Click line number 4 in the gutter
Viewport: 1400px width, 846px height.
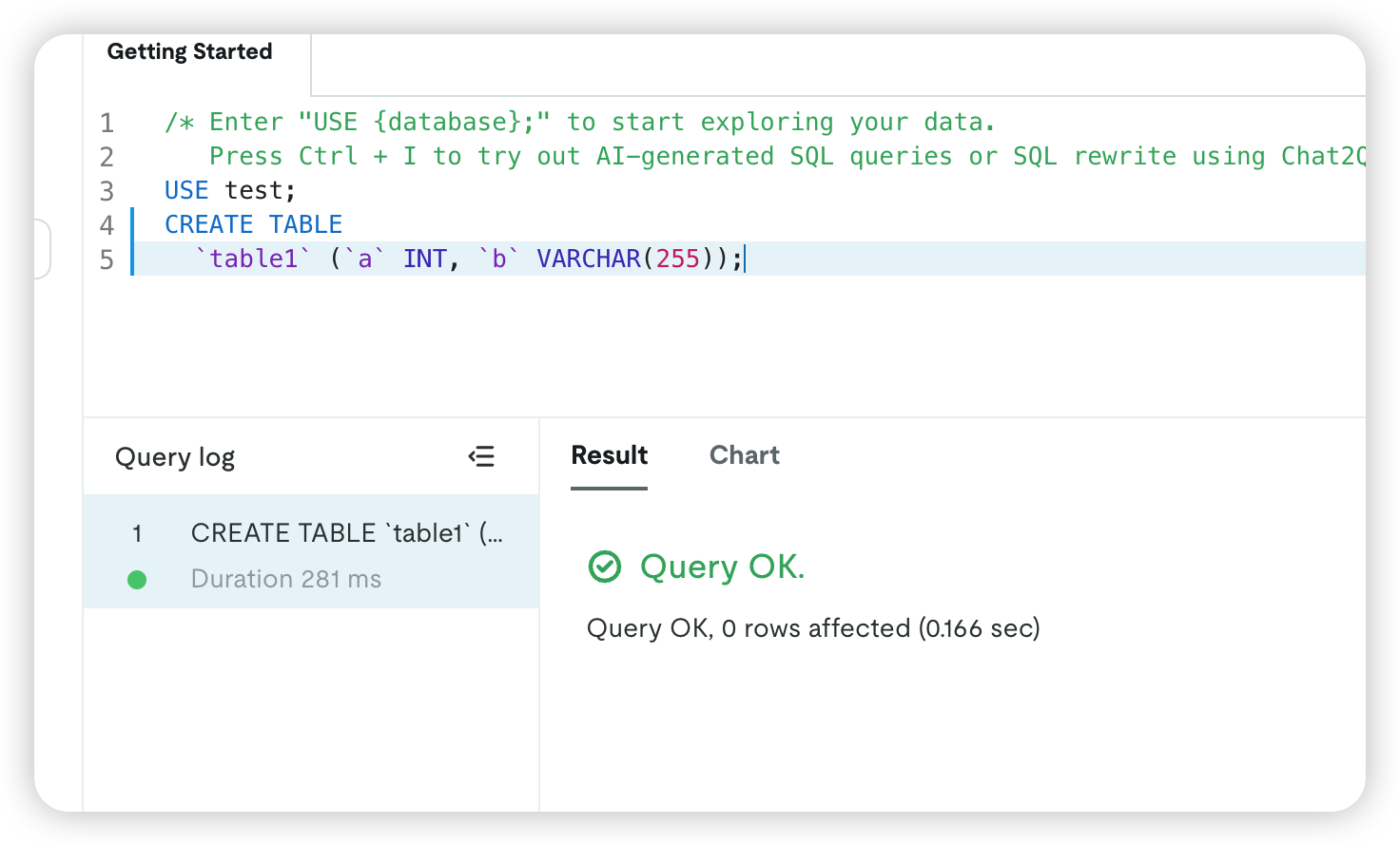click(x=107, y=225)
